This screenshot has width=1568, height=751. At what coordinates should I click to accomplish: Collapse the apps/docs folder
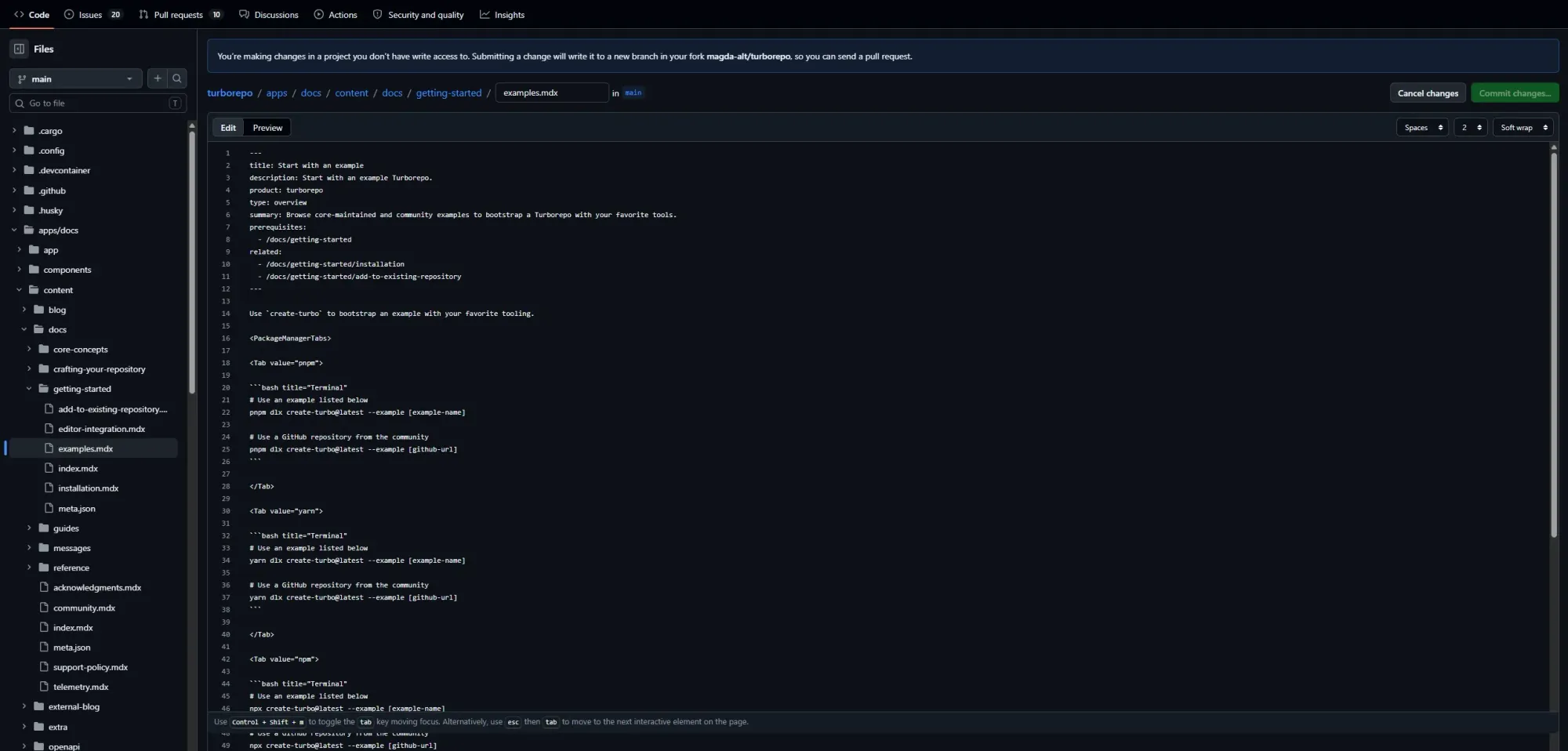pyautogui.click(x=14, y=230)
